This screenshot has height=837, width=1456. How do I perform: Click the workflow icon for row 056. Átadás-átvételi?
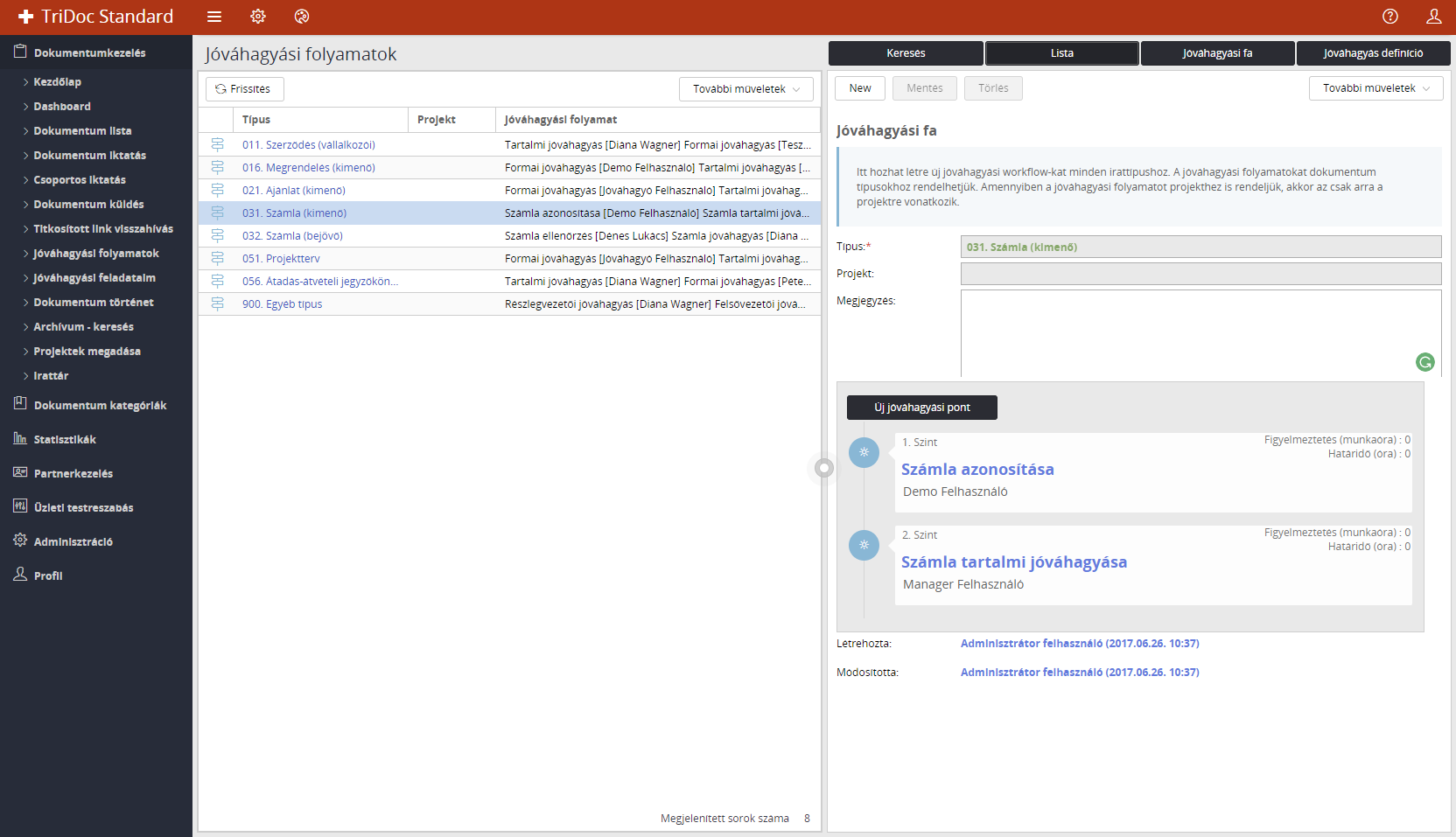[x=217, y=282]
